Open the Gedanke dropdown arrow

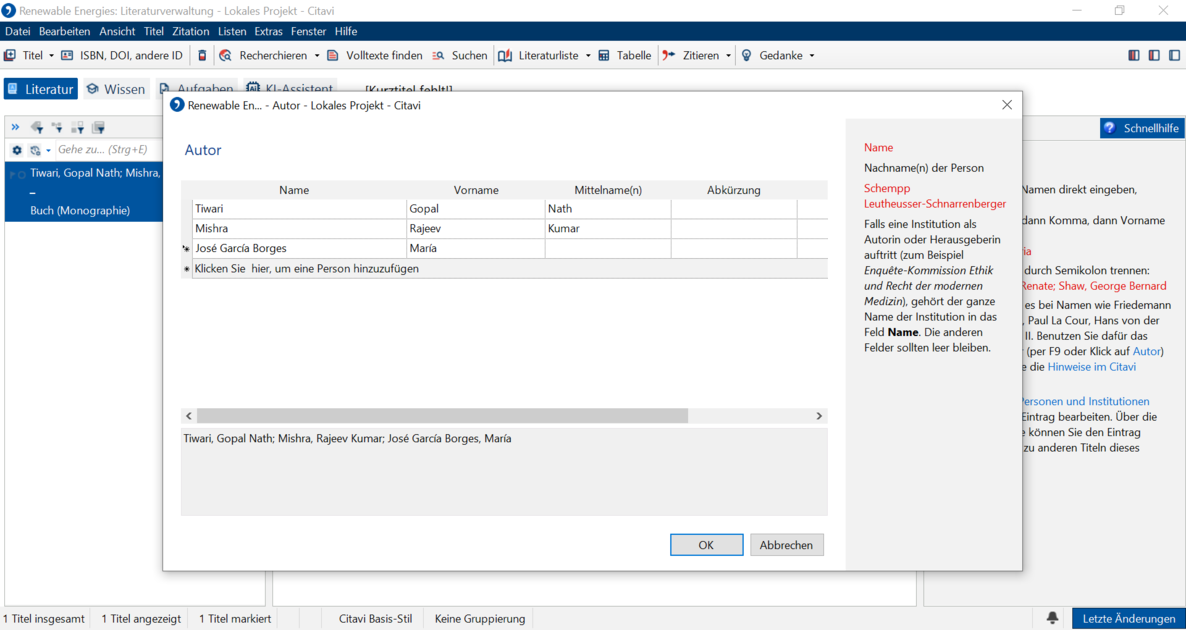(812, 55)
